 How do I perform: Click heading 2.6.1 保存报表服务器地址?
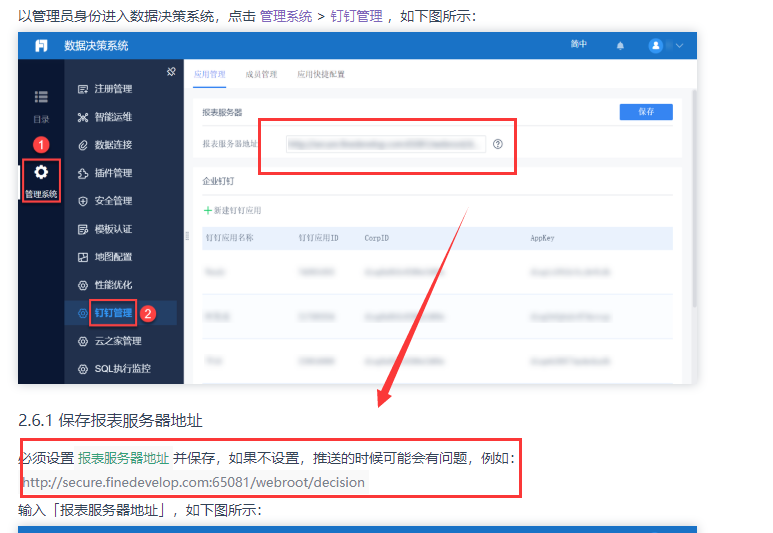pyautogui.click(x=110, y=421)
